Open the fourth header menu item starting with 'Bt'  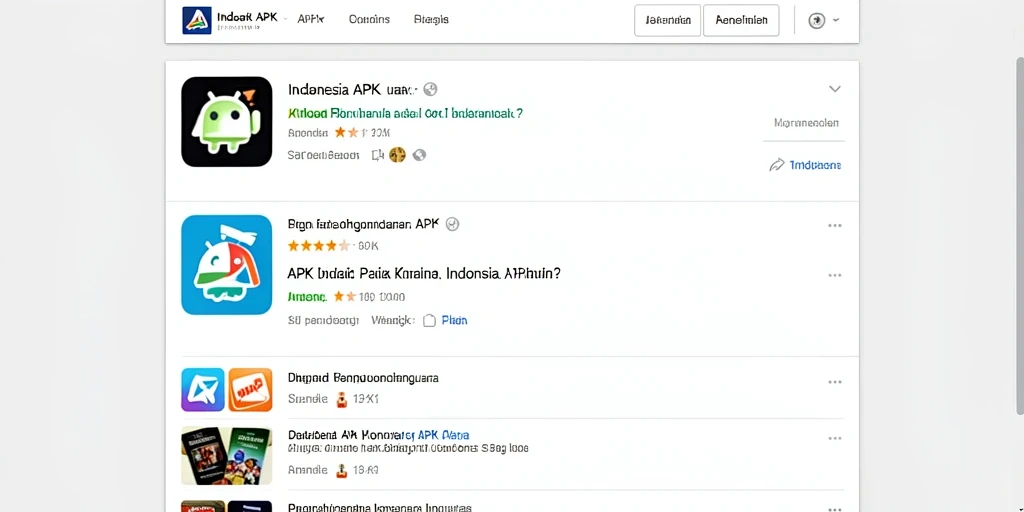pos(431,20)
